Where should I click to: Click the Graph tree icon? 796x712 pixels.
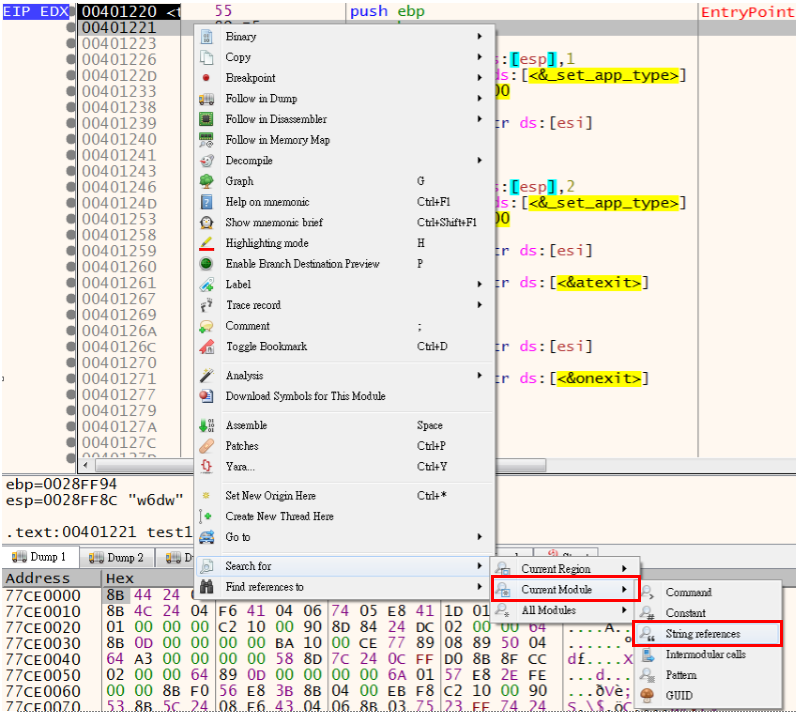click(x=206, y=181)
